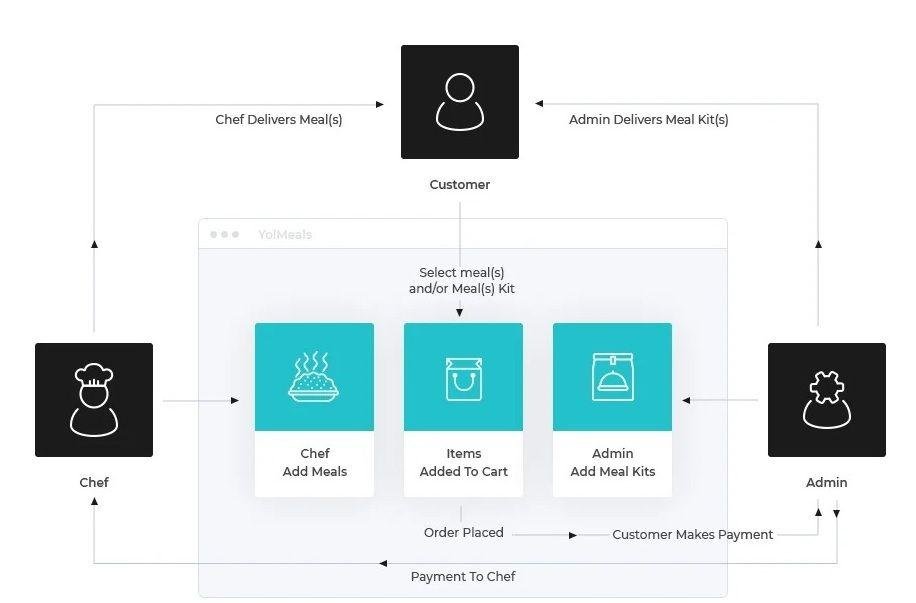Click the three window dots in YoIMeals header

[x=224, y=235]
